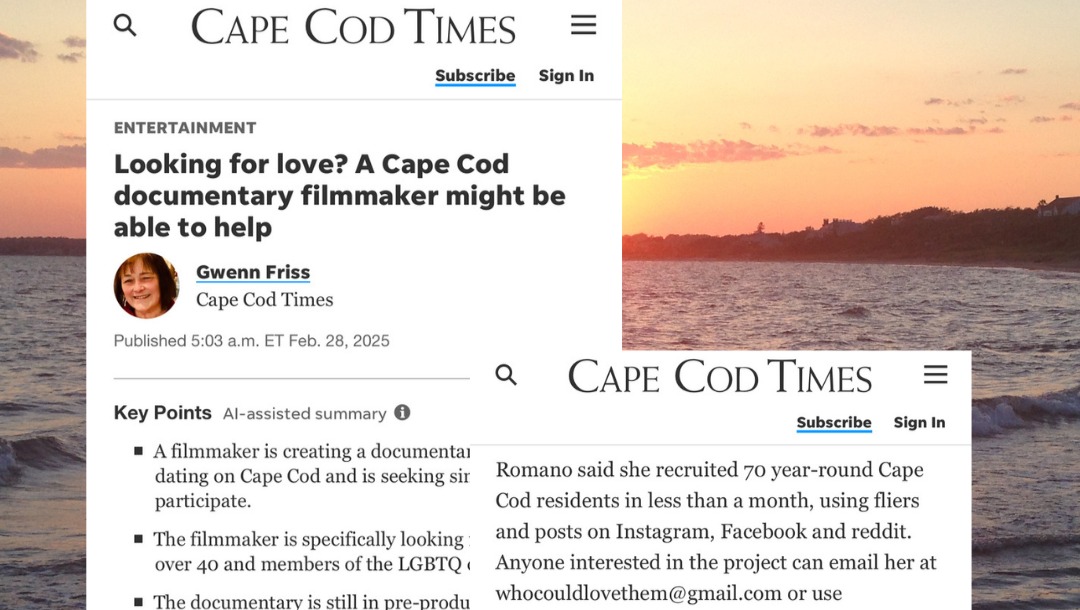Click the Published Feb. 28, 2025 timestamp
This screenshot has width=1080, height=610.
(251, 341)
